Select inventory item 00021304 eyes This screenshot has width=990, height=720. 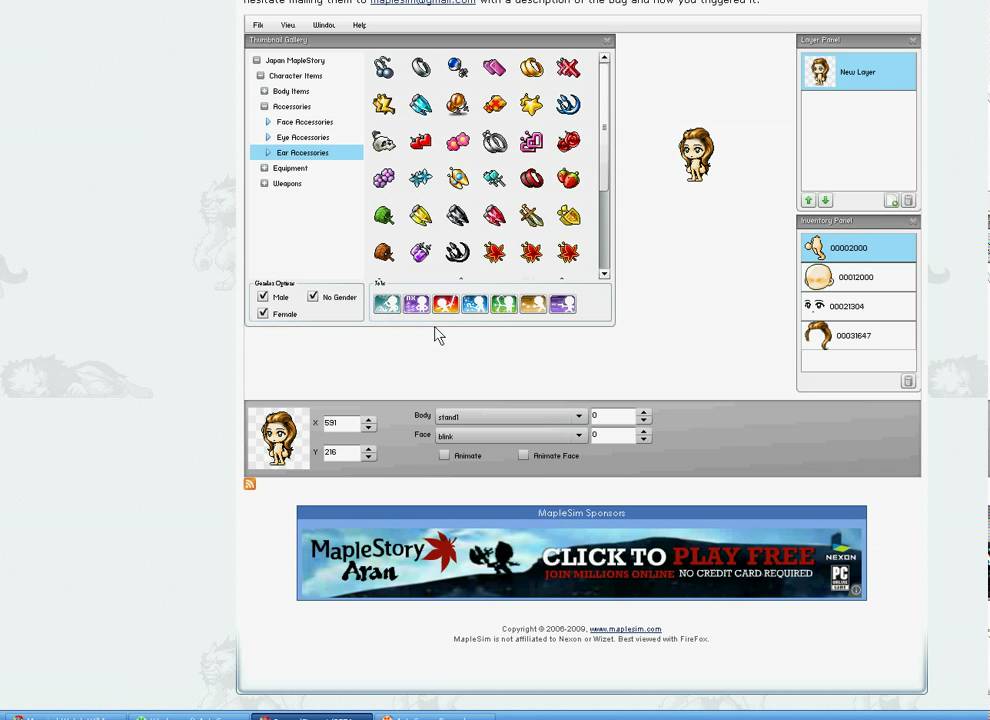tap(859, 306)
